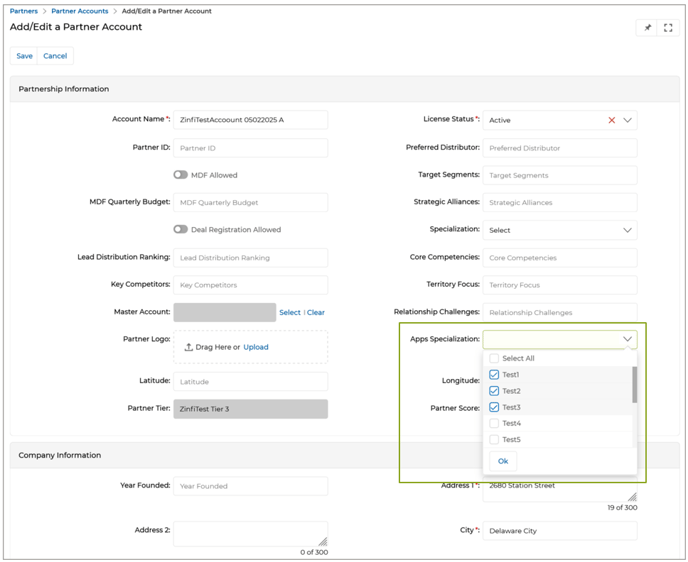This screenshot has height=562, width=688.
Task: Uncheck the Test1 checkbox
Action: coord(494,375)
